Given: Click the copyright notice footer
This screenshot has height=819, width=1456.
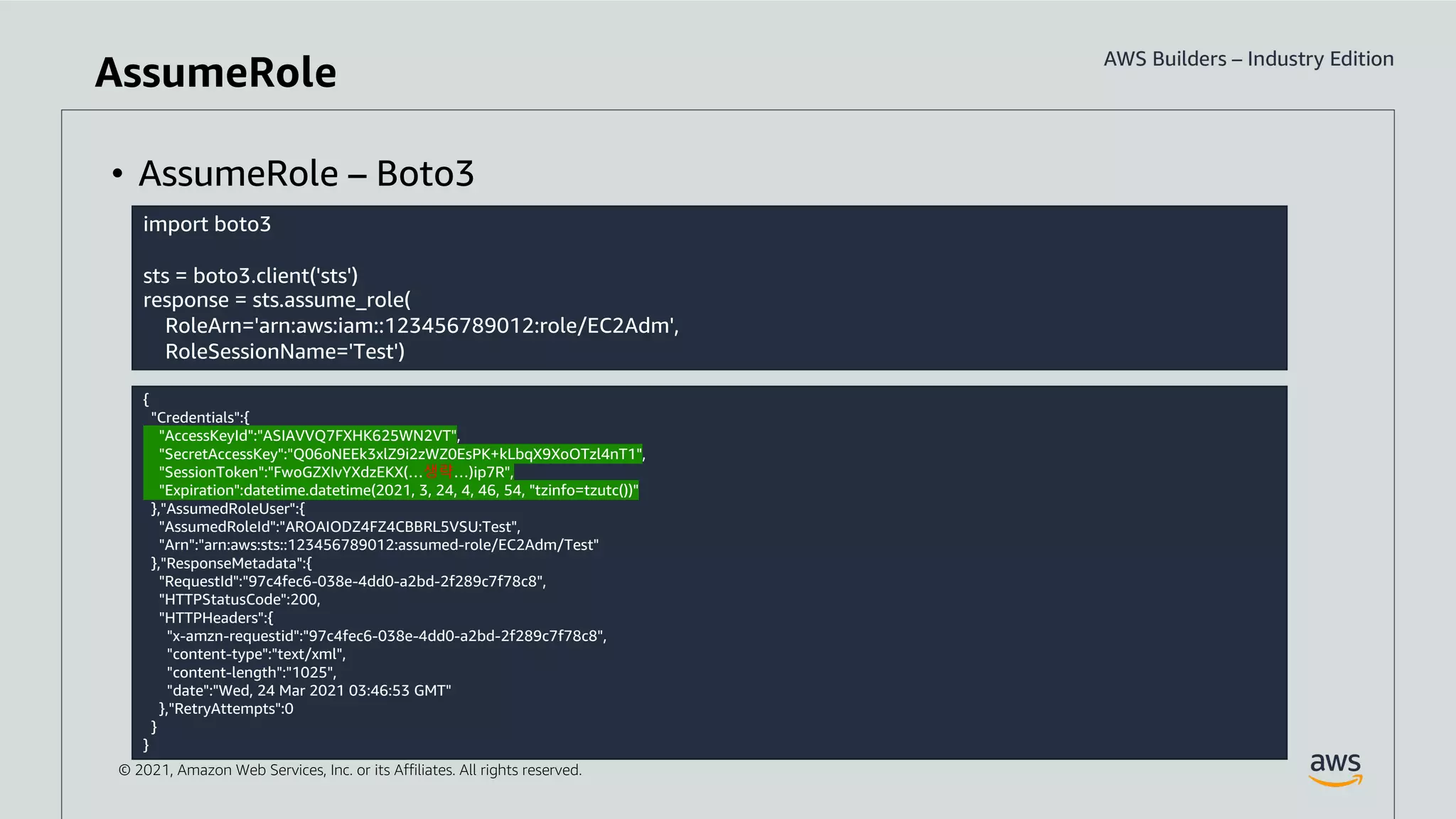Looking at the screenshot, I should pos(350,771).
